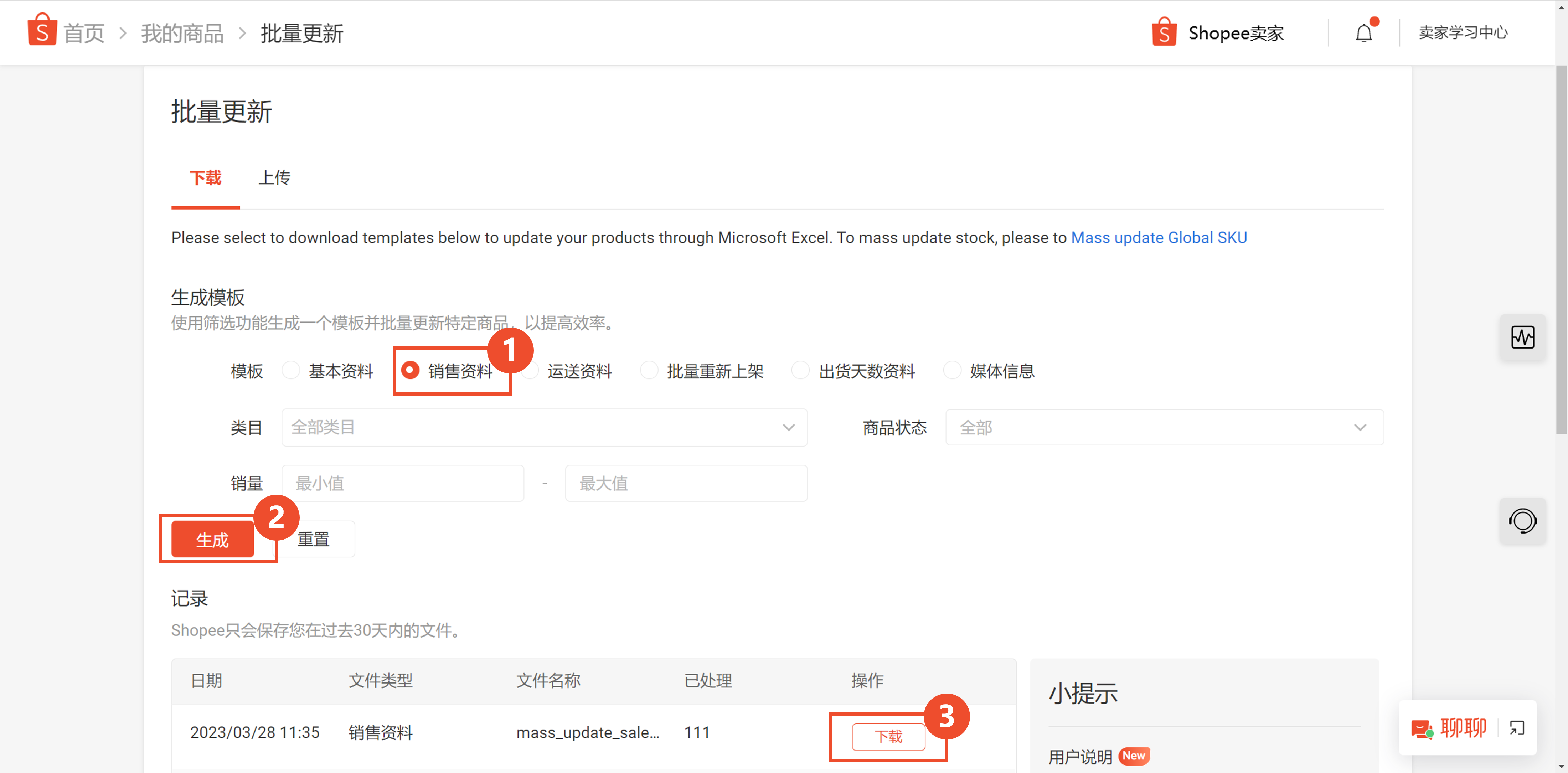This screenshot has width=1568, height=773.
Task: Click the Shopee卖家 logo icon
Action: (x=1163, y=32)
